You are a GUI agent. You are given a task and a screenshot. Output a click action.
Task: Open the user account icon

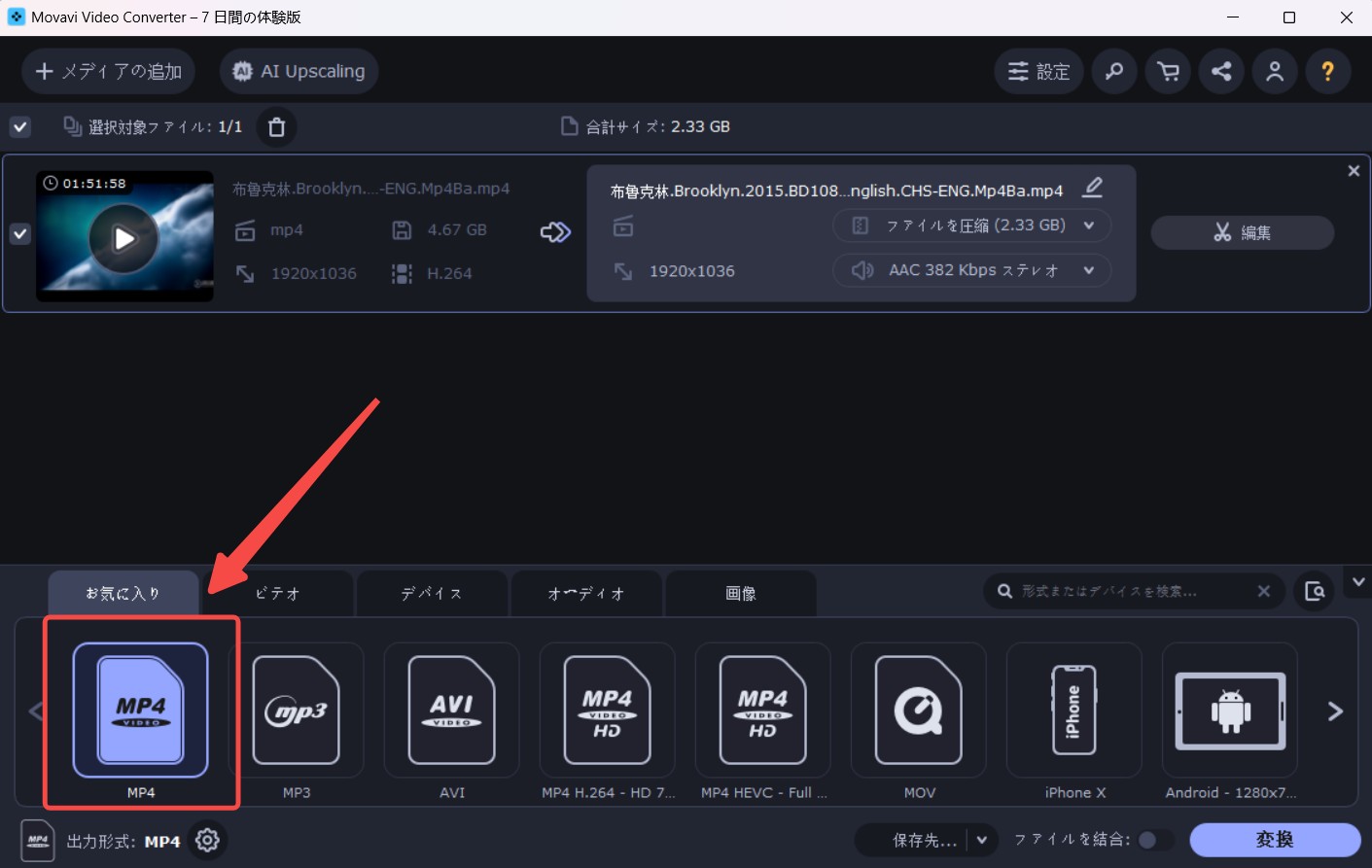tap(1275, 71)
